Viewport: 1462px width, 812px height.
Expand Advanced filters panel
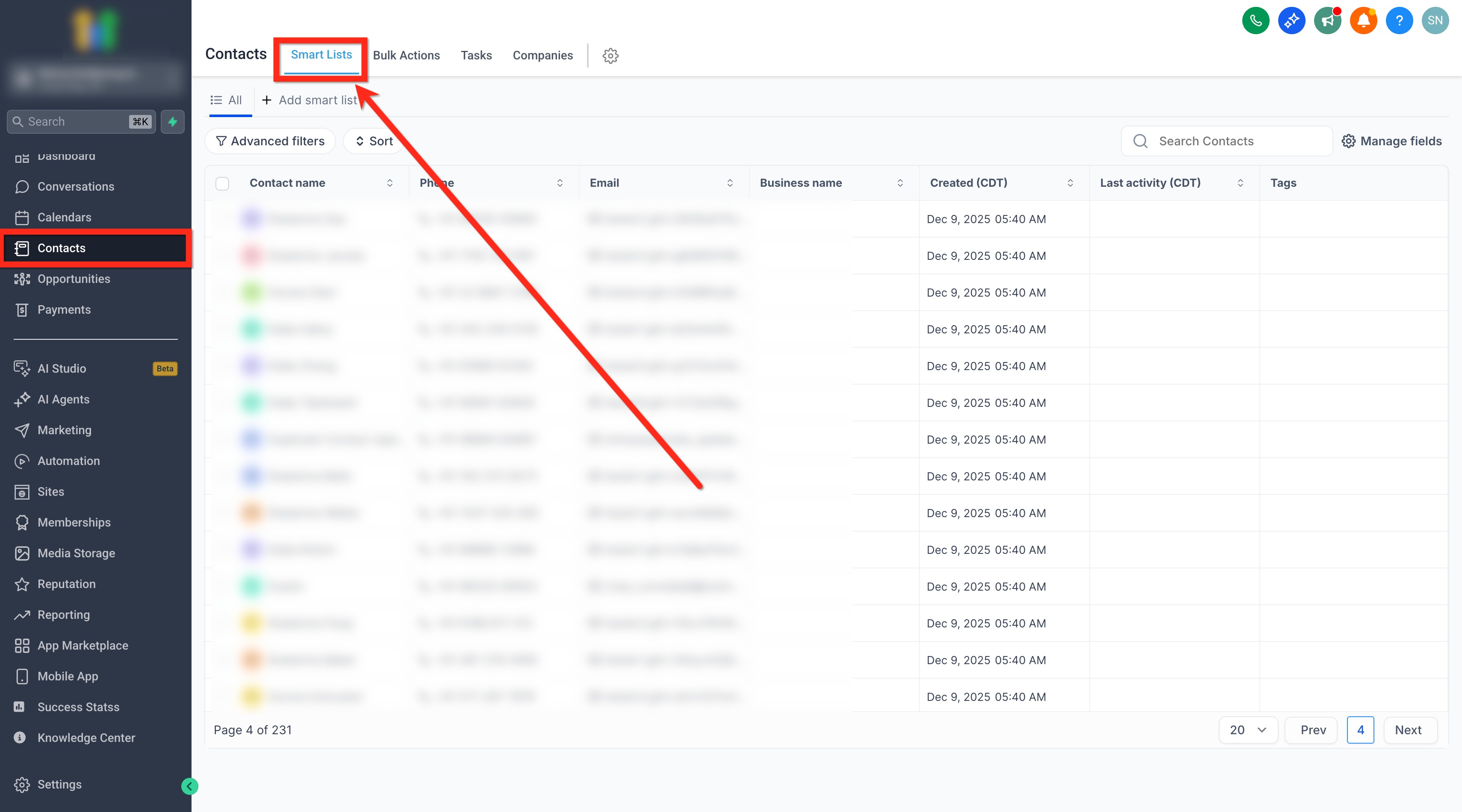pyautogui.click(x=270, y=141)
